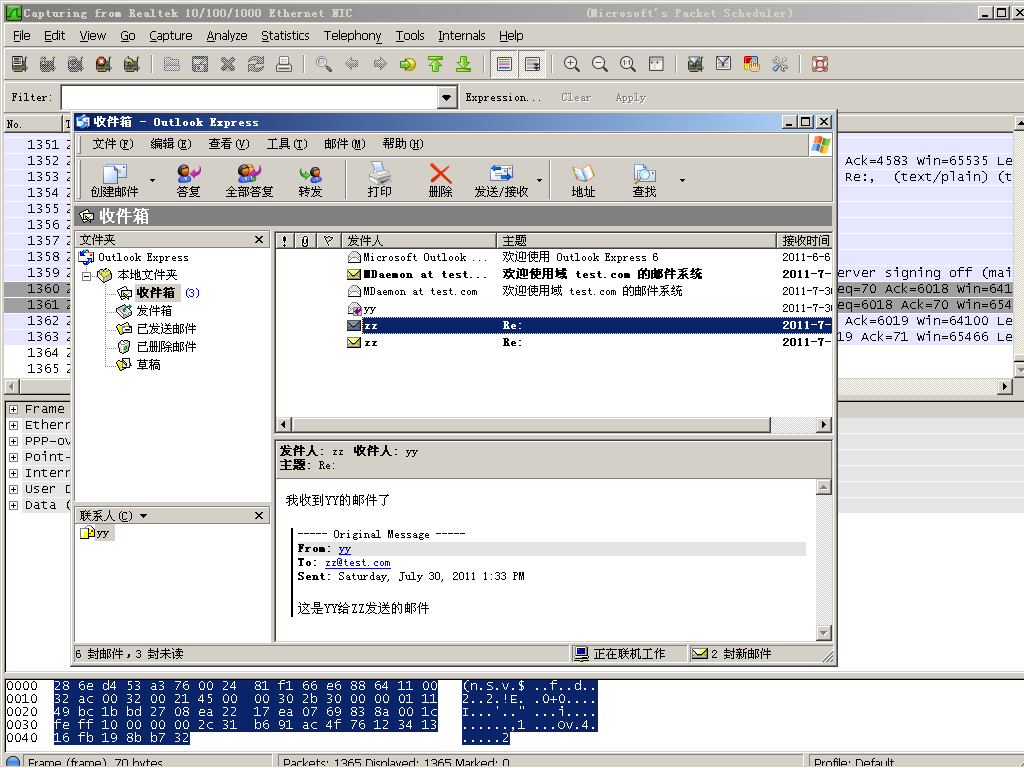The image size is (1024, 768).
Task: Click Wireshark's Go Forward arrow icon
Action: (x=379, y=64)
